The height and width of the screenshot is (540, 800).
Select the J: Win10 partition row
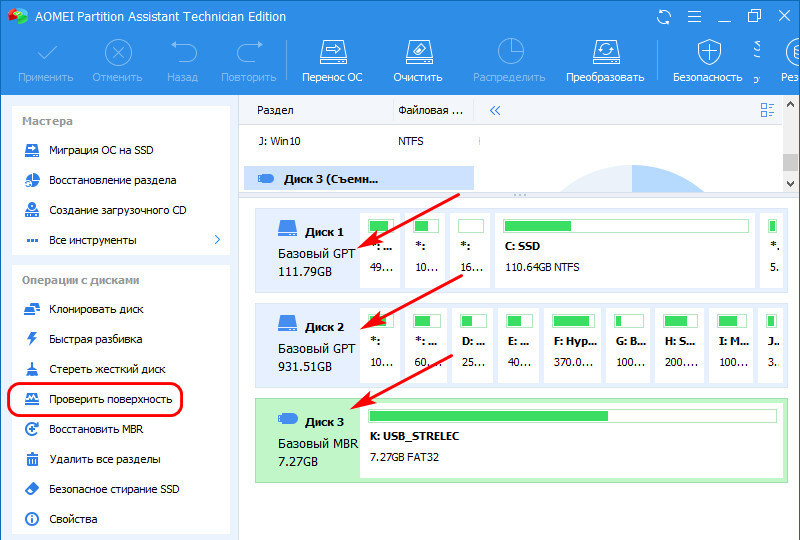click(x=358, y=141)
